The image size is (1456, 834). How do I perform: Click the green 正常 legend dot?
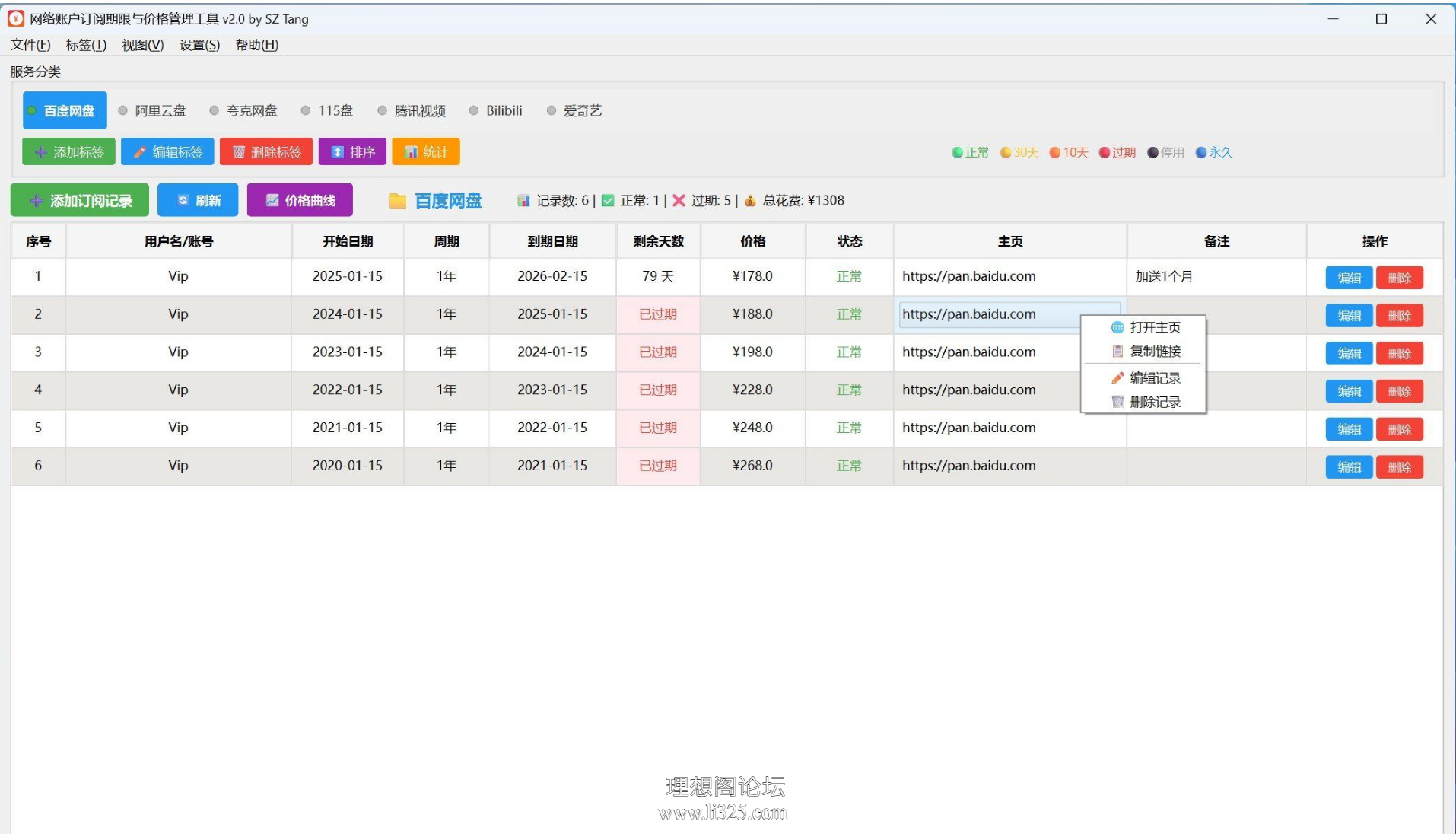957,152
